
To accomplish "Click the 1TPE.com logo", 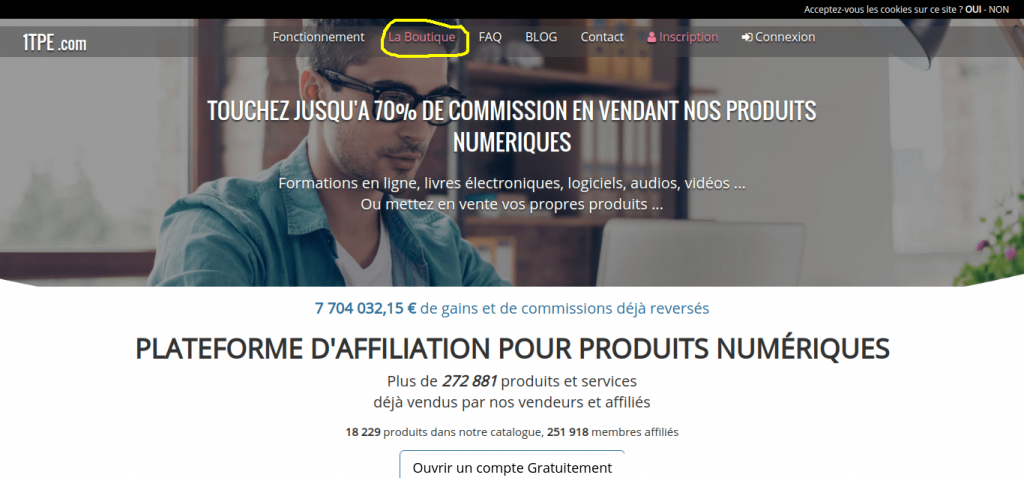I will click(x=54, y=43).
